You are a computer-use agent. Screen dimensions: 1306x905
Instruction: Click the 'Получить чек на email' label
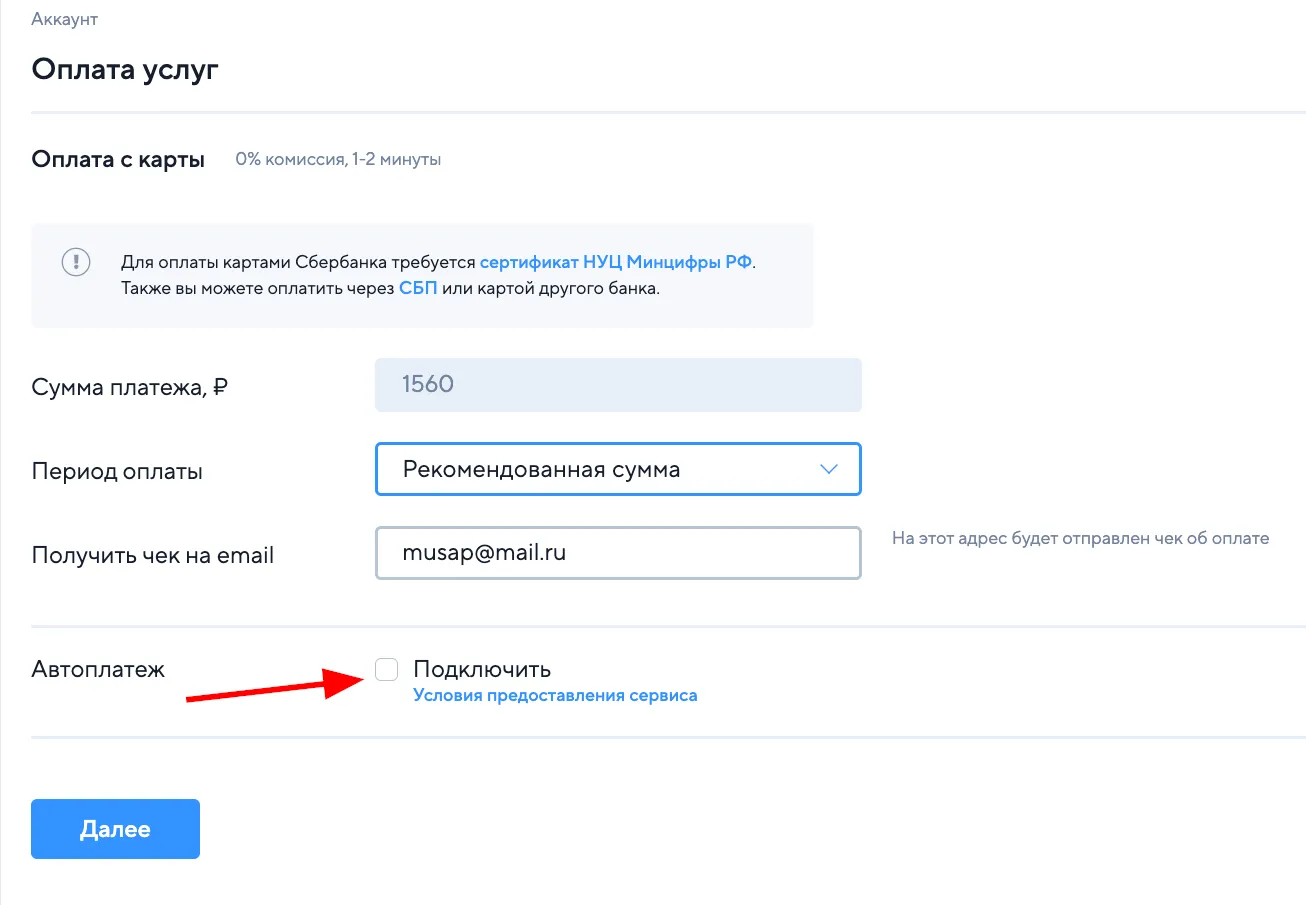point(153,555)
